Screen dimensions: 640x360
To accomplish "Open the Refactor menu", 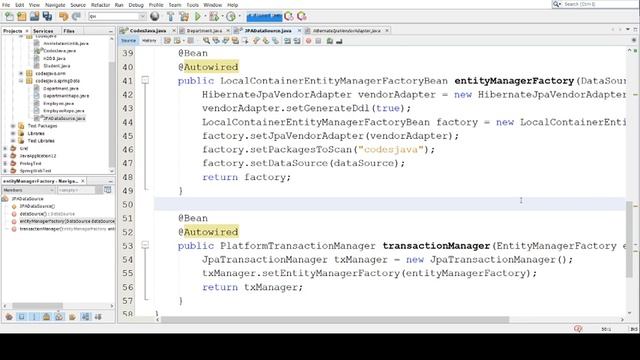I will pos(100,5).
